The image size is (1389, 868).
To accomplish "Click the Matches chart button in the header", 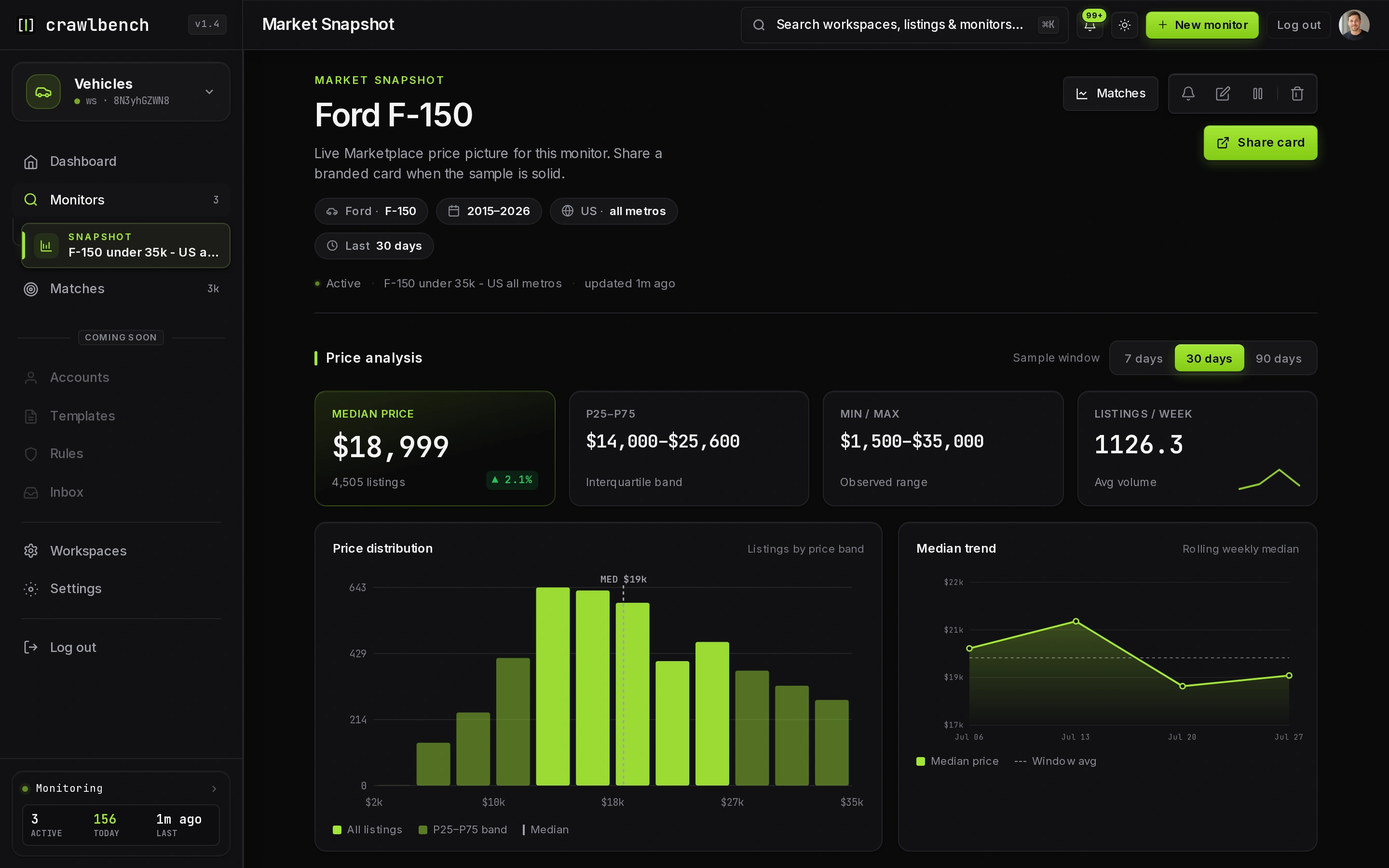I will click(1110, 94).
